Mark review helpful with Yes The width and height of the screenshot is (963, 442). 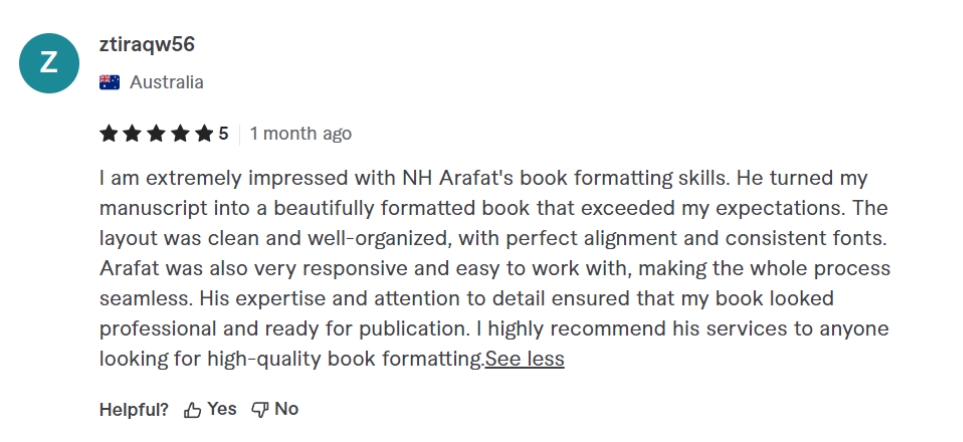click(x=222, y=408)
